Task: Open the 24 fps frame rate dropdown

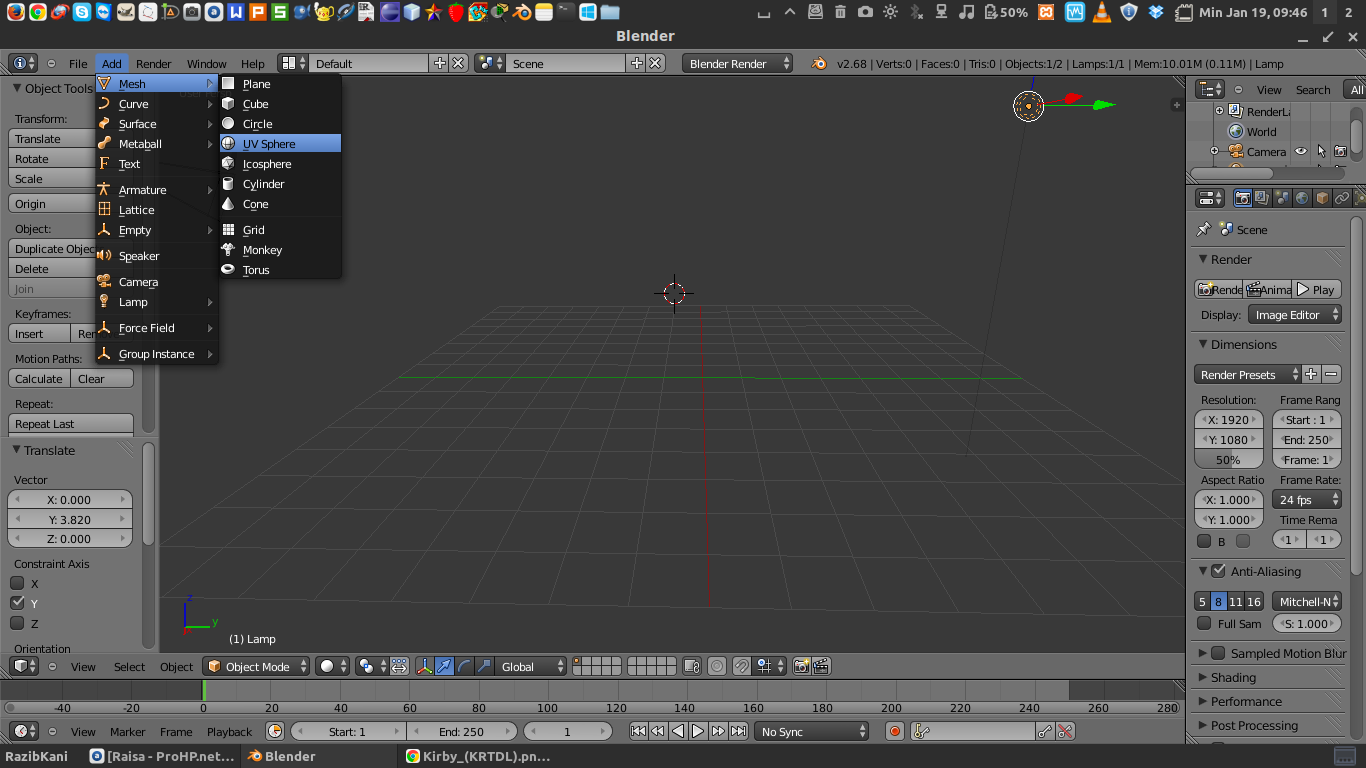Action: 1307,499
